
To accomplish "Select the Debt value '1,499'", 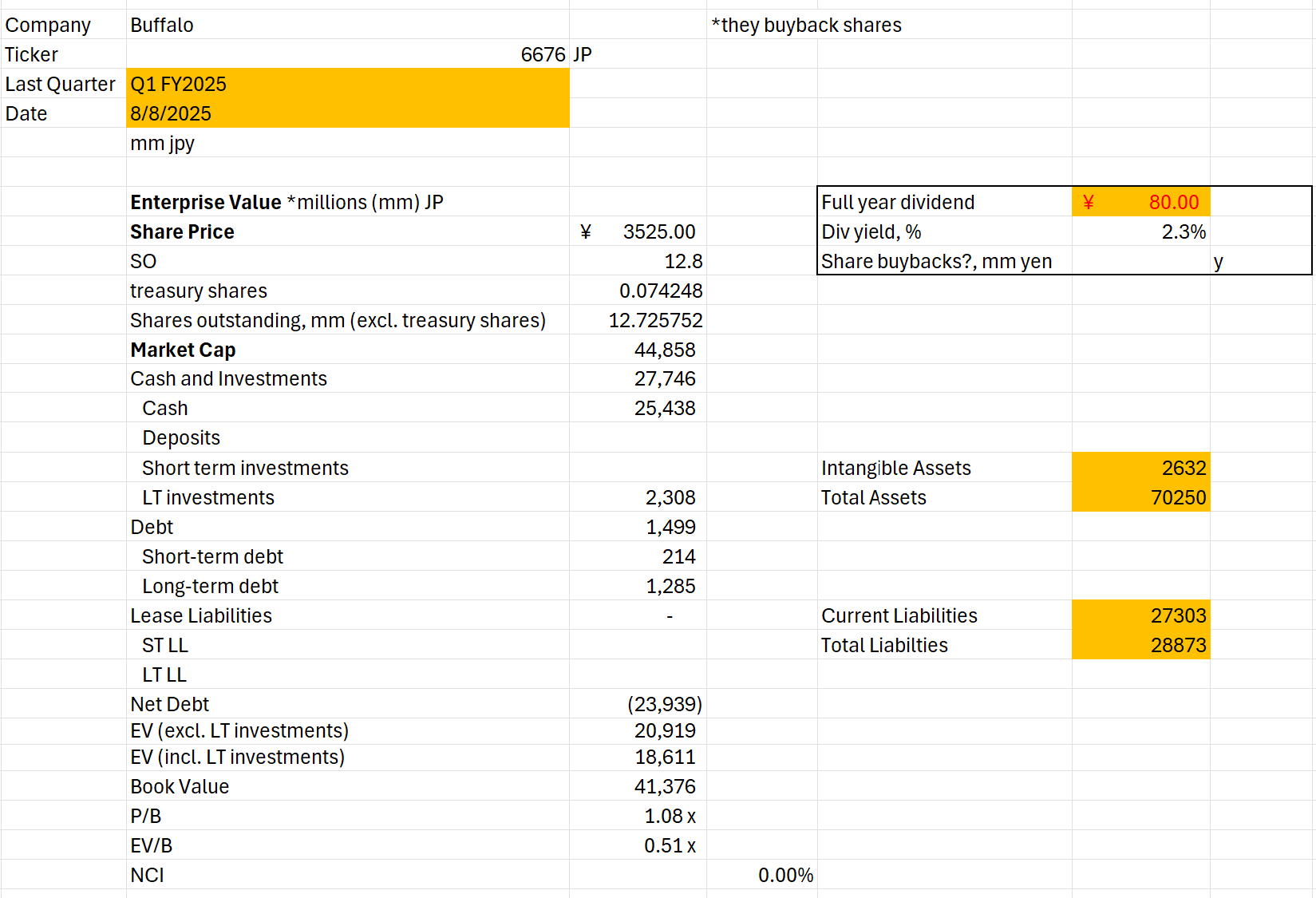I will (638, 527).
